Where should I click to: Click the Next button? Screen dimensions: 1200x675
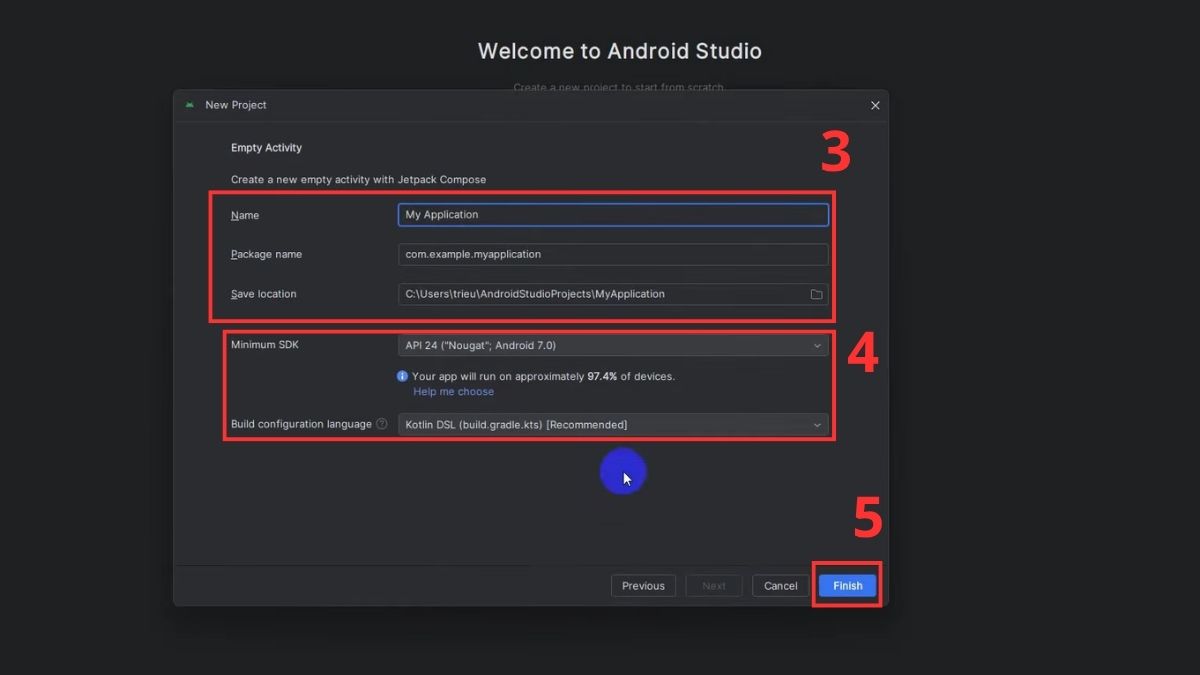click(x=714, y=586)
